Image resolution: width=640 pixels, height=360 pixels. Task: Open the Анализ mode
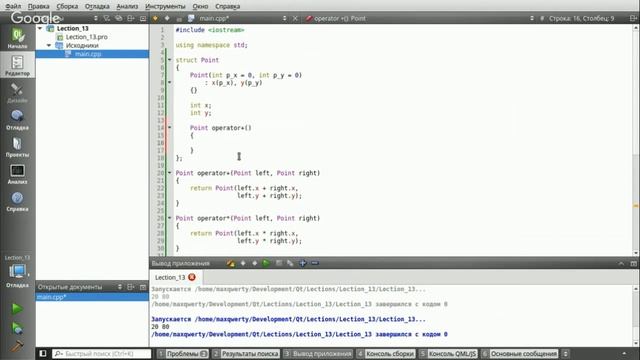click(17, 174)
